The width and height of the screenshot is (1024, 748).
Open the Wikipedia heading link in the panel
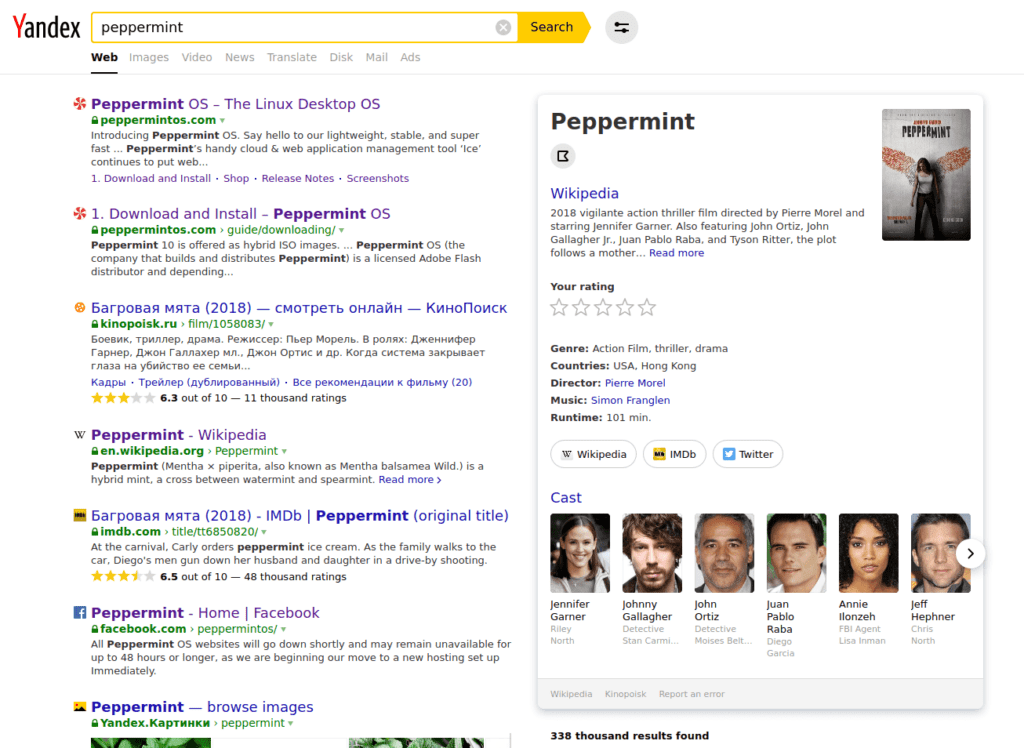(584, 193)
